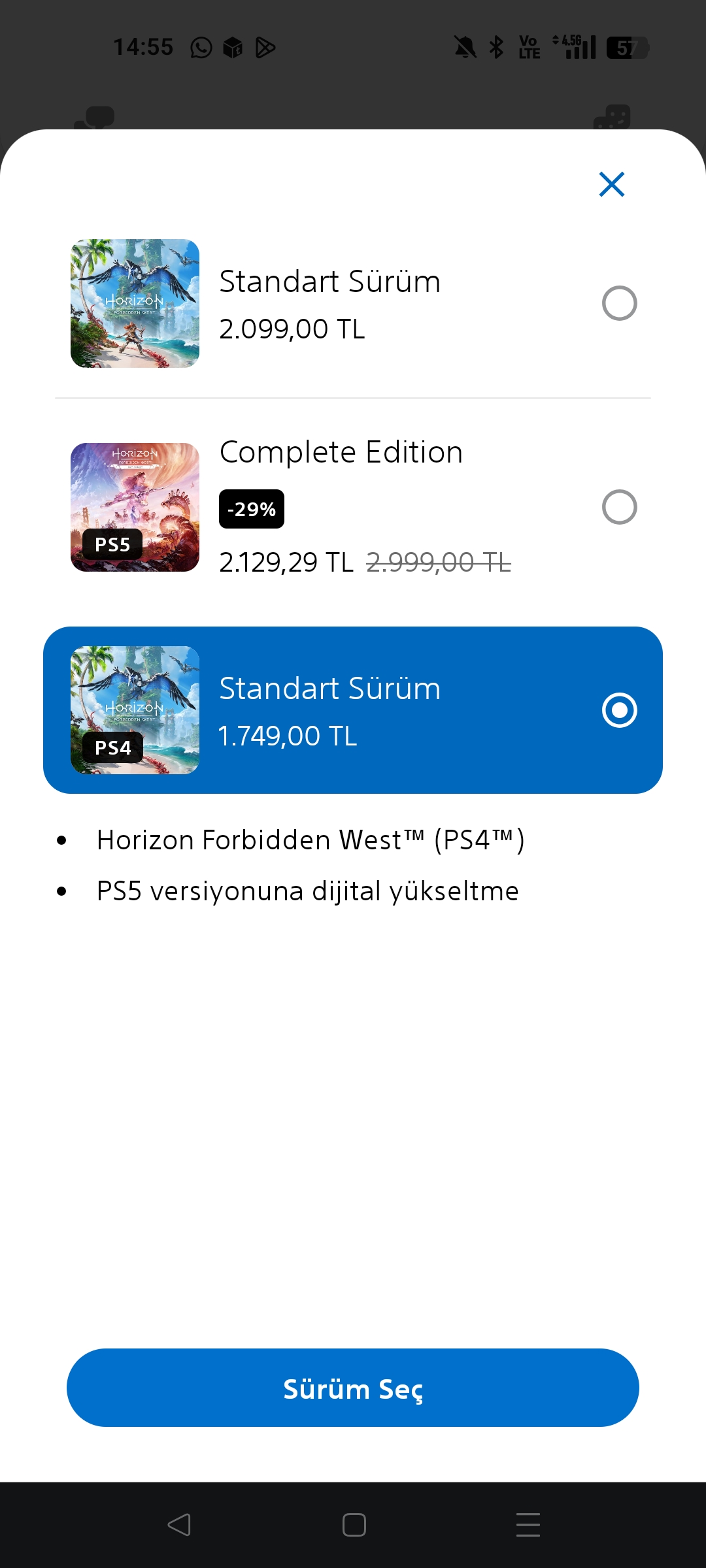Screen dimensions: 706x1568
Task: Tap the muted bell notification icon
Action: click(x=465, y=47)
